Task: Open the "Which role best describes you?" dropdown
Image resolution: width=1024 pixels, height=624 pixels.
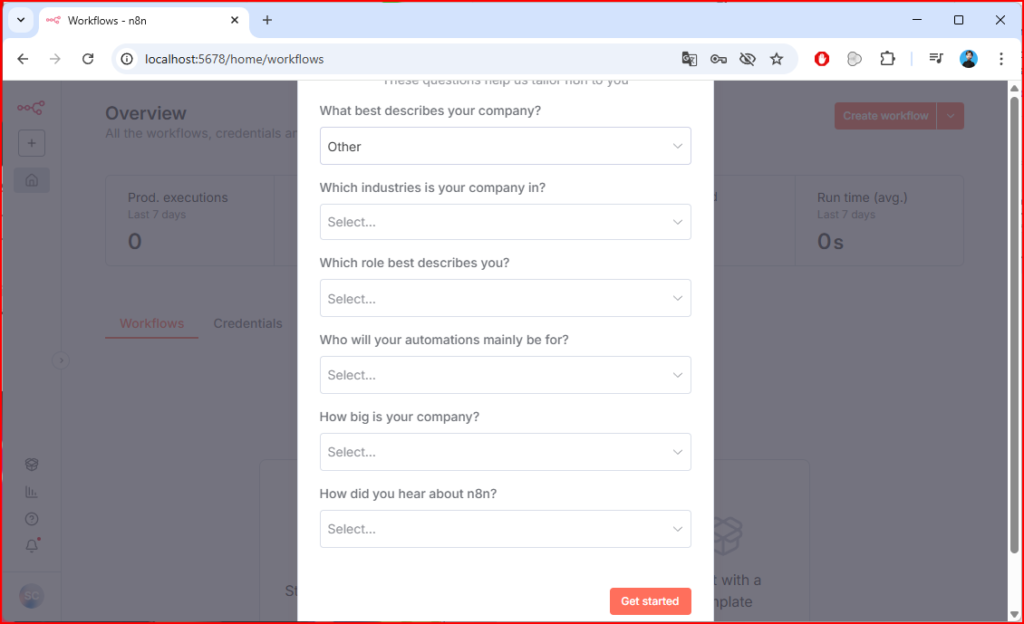Action: click(505, 299)
